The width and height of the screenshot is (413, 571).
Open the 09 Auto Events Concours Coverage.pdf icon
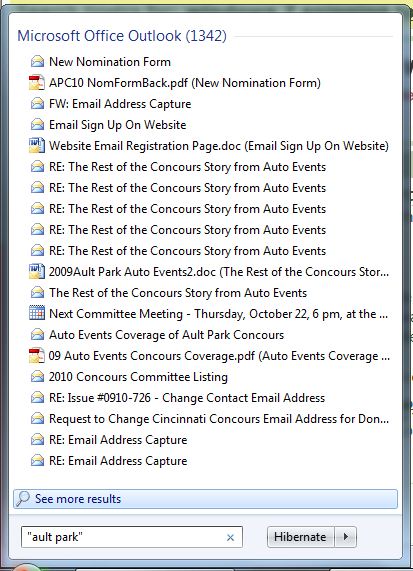tap(37, 356)
